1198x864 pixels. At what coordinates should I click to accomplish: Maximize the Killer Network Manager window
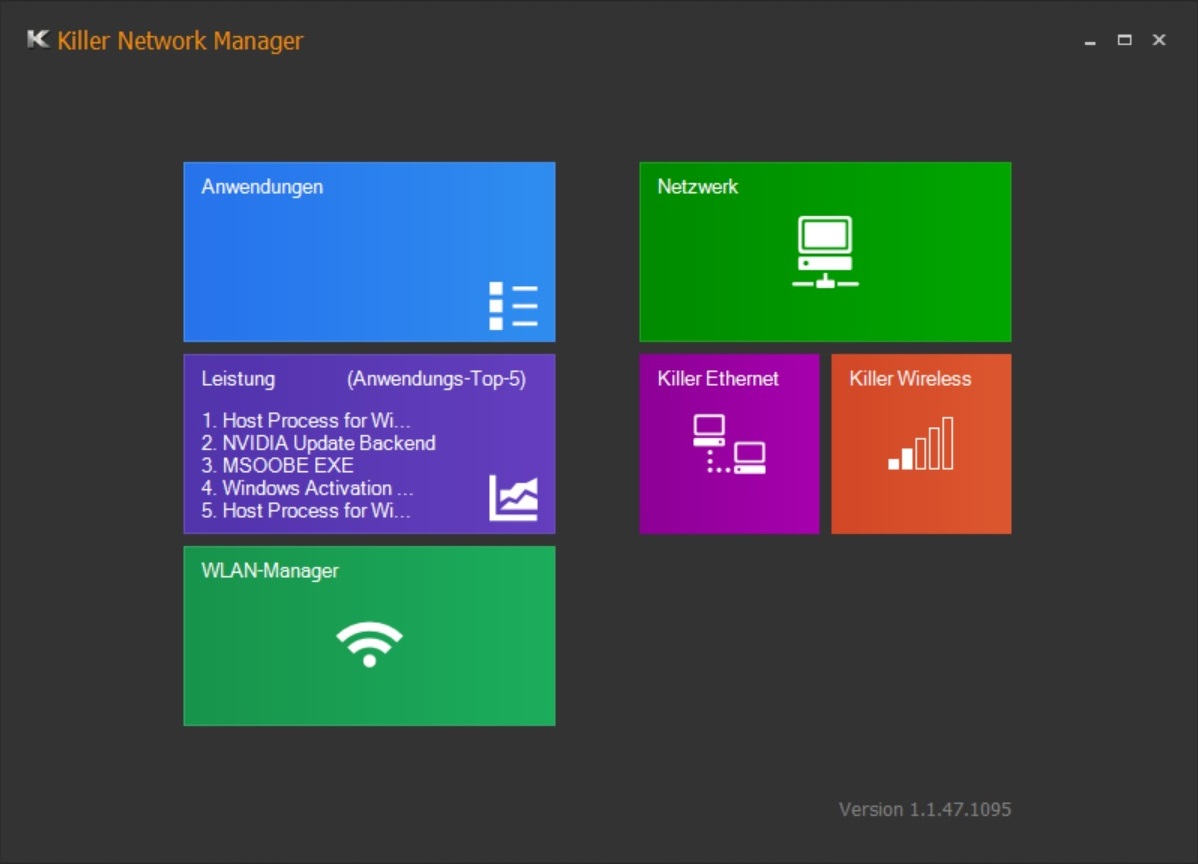(1125, 40)
